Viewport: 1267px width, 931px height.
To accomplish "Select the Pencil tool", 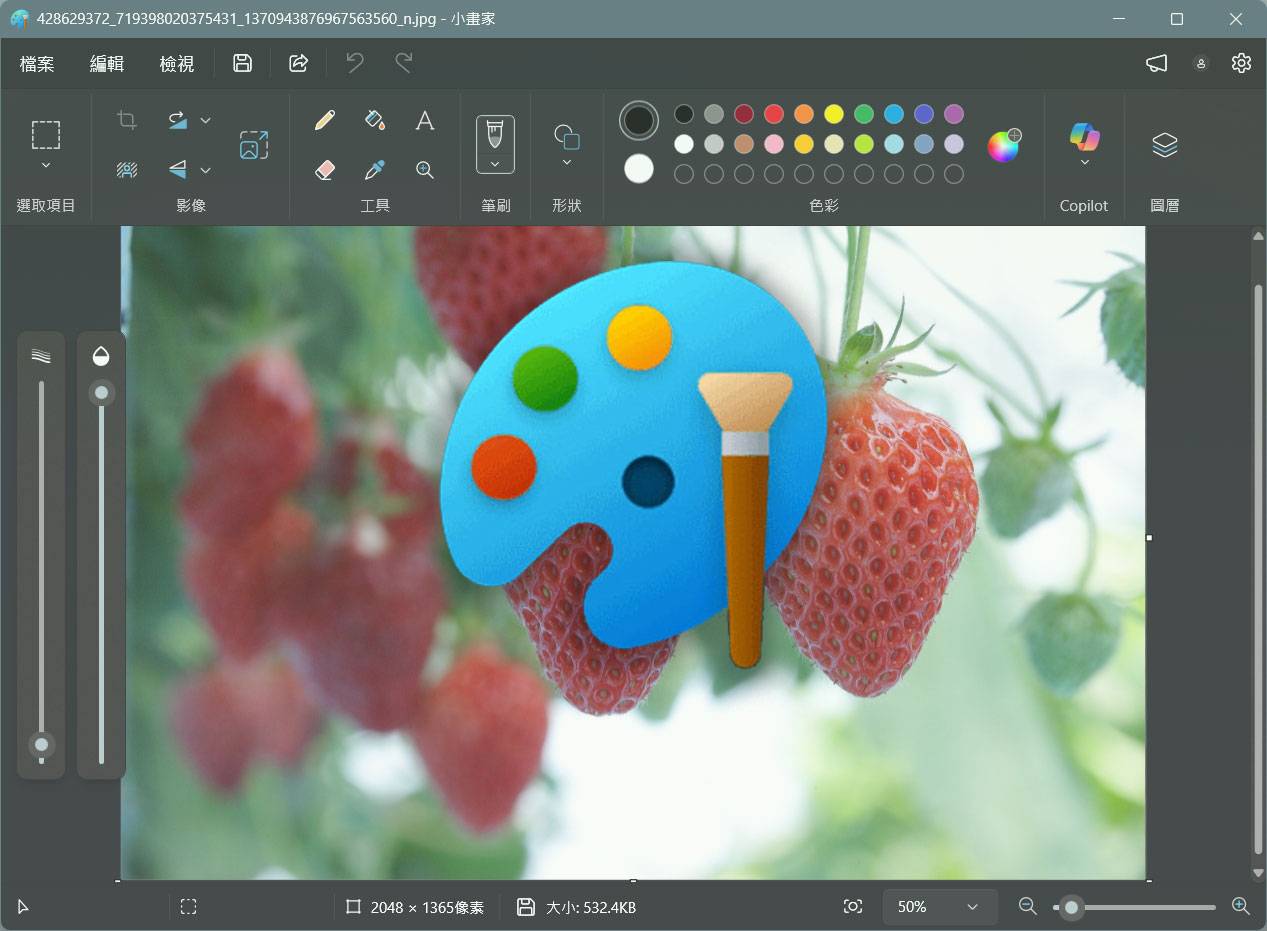I will click(x=325, y=119).
